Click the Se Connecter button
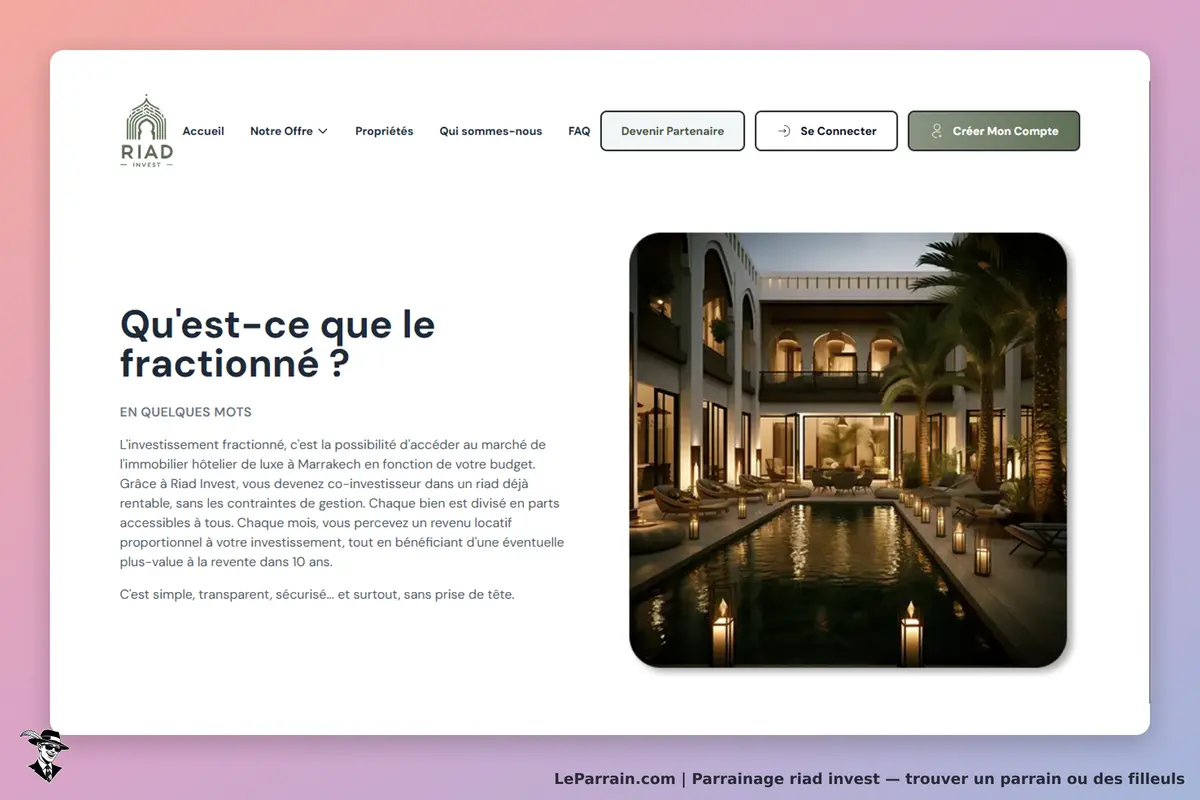The height and width of the screenshot is (800, 1200). [x=826, y=131]
